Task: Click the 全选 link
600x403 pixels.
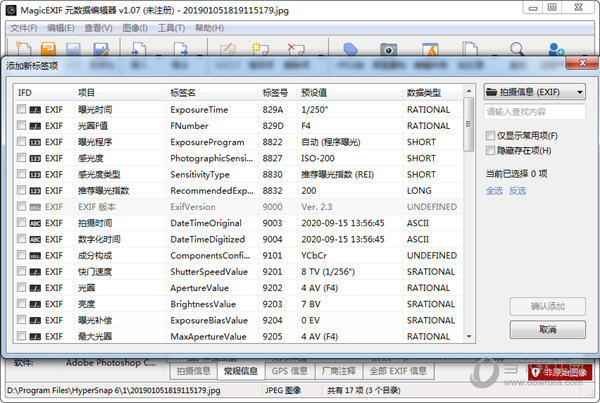Action: tap(494, 191)
